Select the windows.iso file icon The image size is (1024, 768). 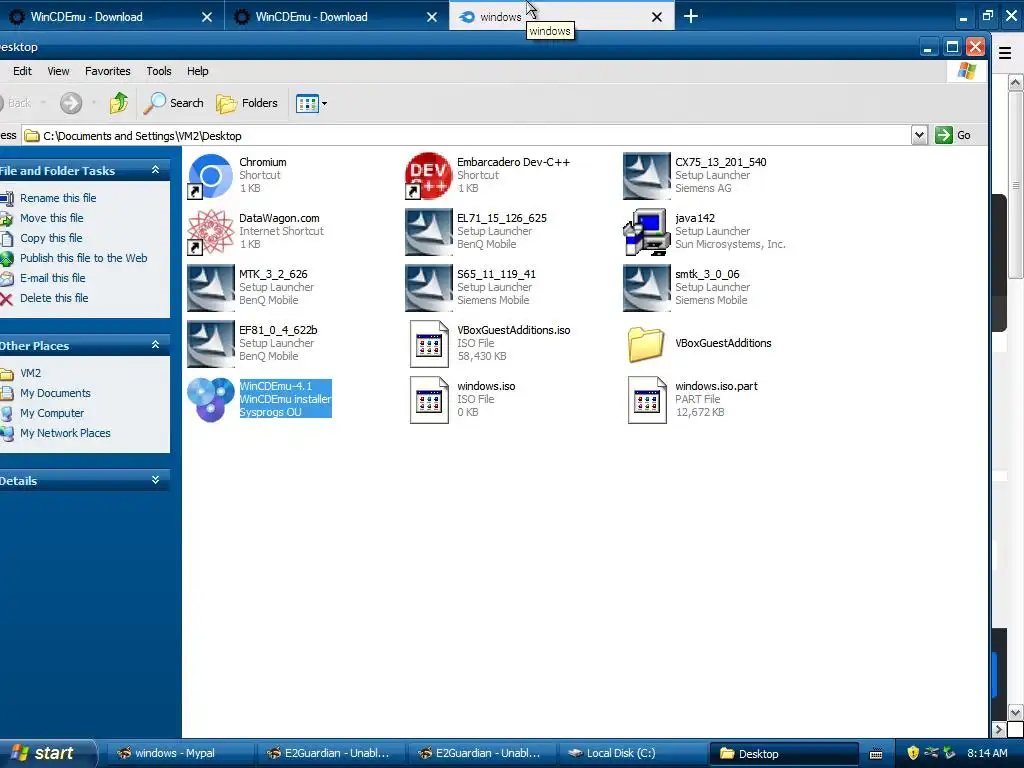pyautogui.click(x=428, y=400)
